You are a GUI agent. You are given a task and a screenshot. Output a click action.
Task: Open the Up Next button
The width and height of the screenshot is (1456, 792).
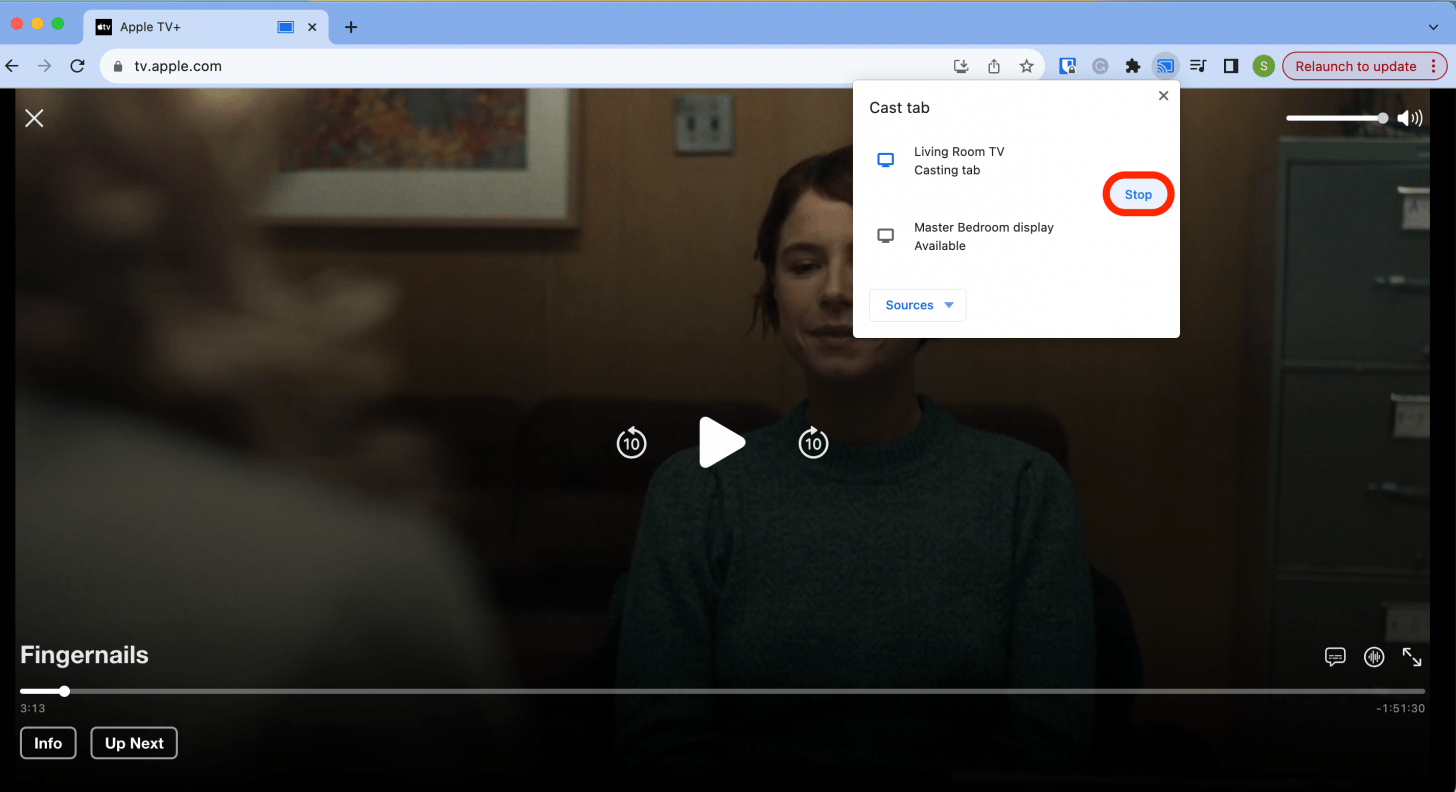coord(134,743)
